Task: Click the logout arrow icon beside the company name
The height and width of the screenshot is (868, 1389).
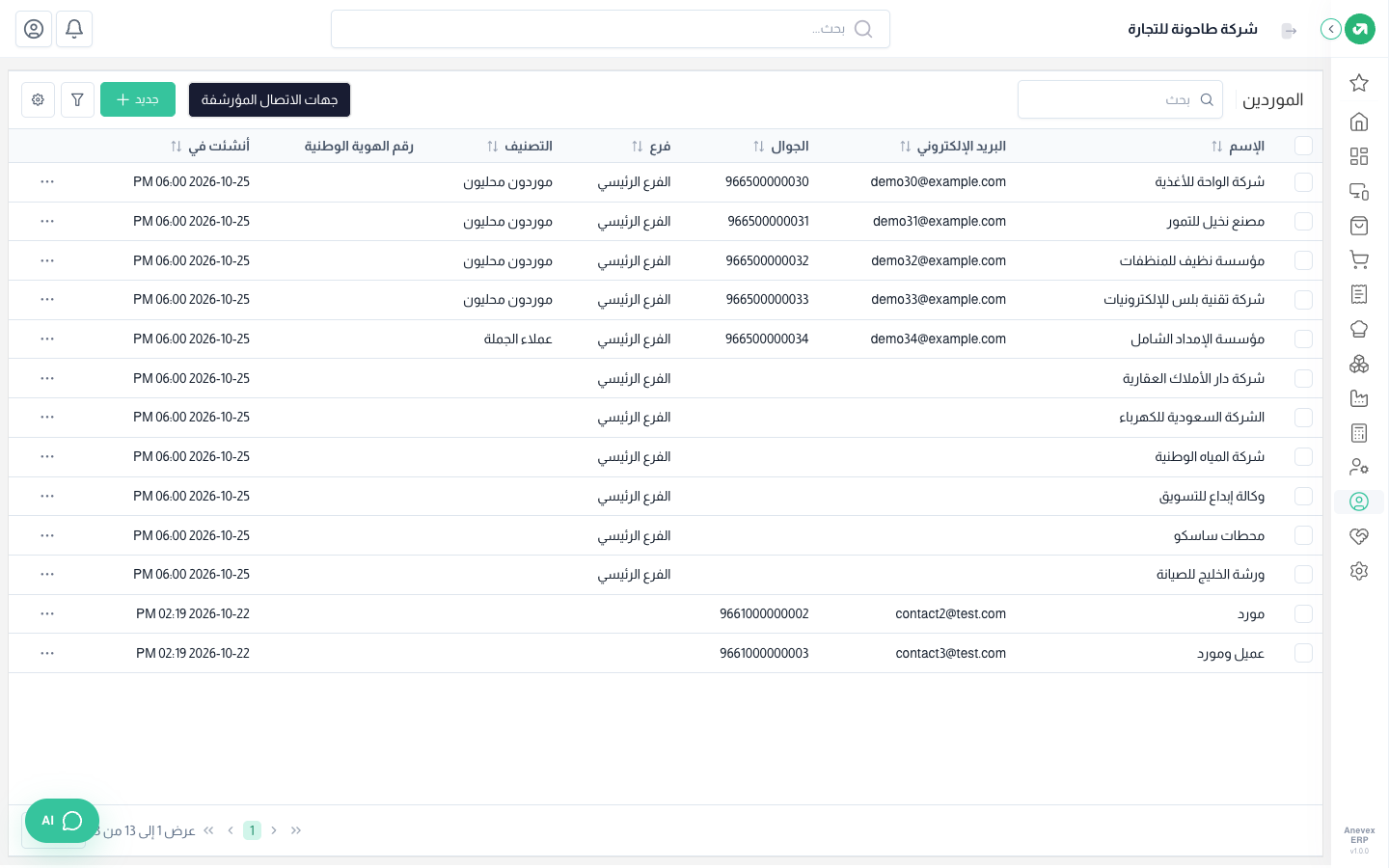Action: pyautogui.click(x=1289, y=31)
